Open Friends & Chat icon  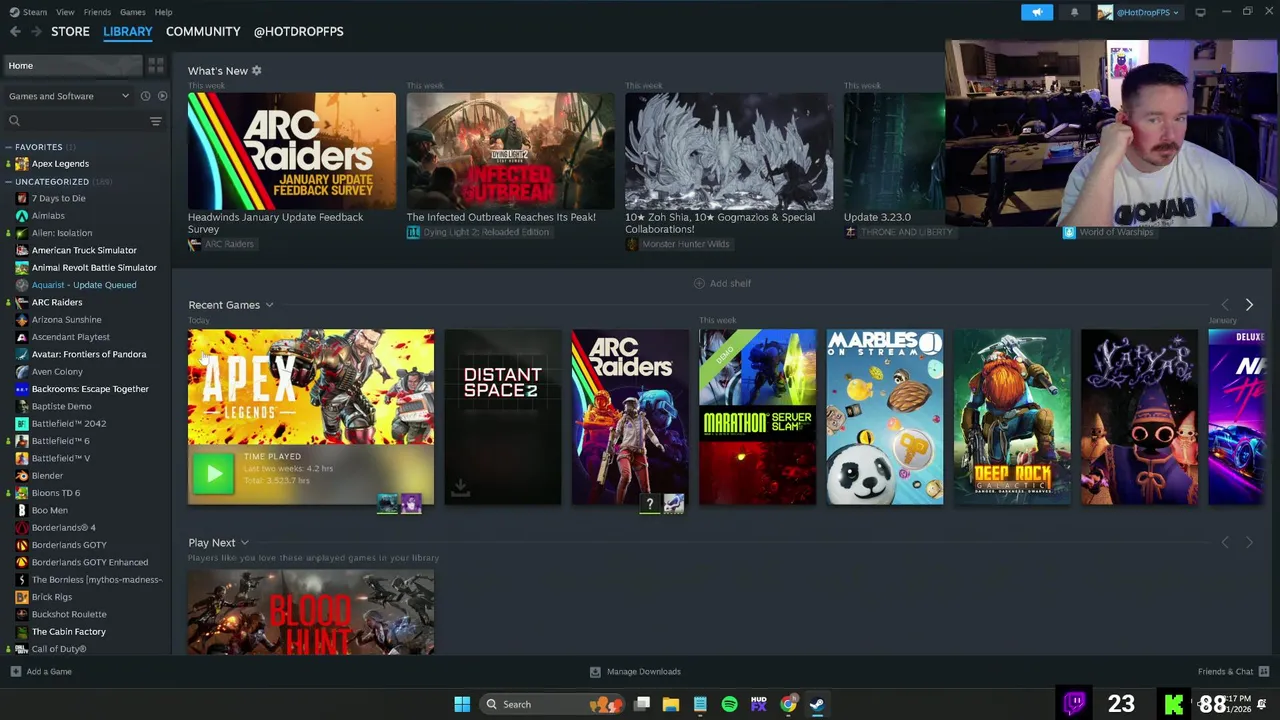point(1264,672)
